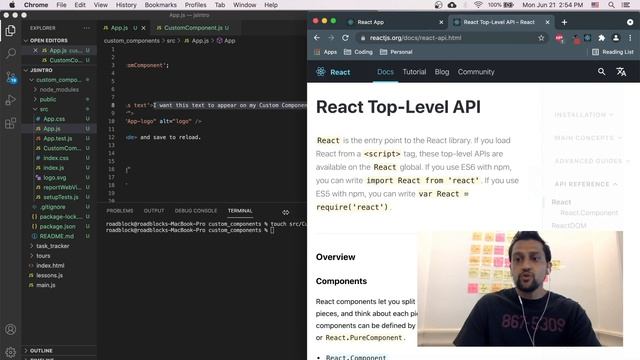Viewport: 640px width, 360px height.
Task: Bookmark page with star icon
Action: 541,38
